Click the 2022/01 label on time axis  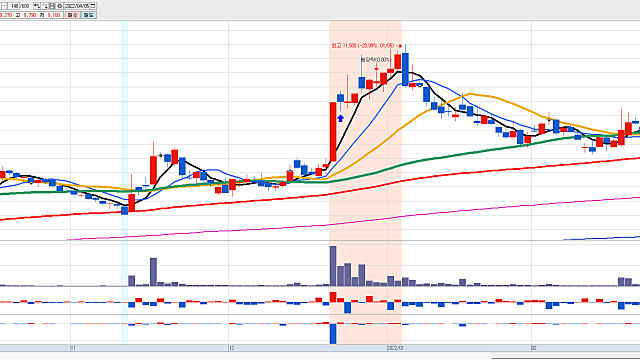click(395, 348)
